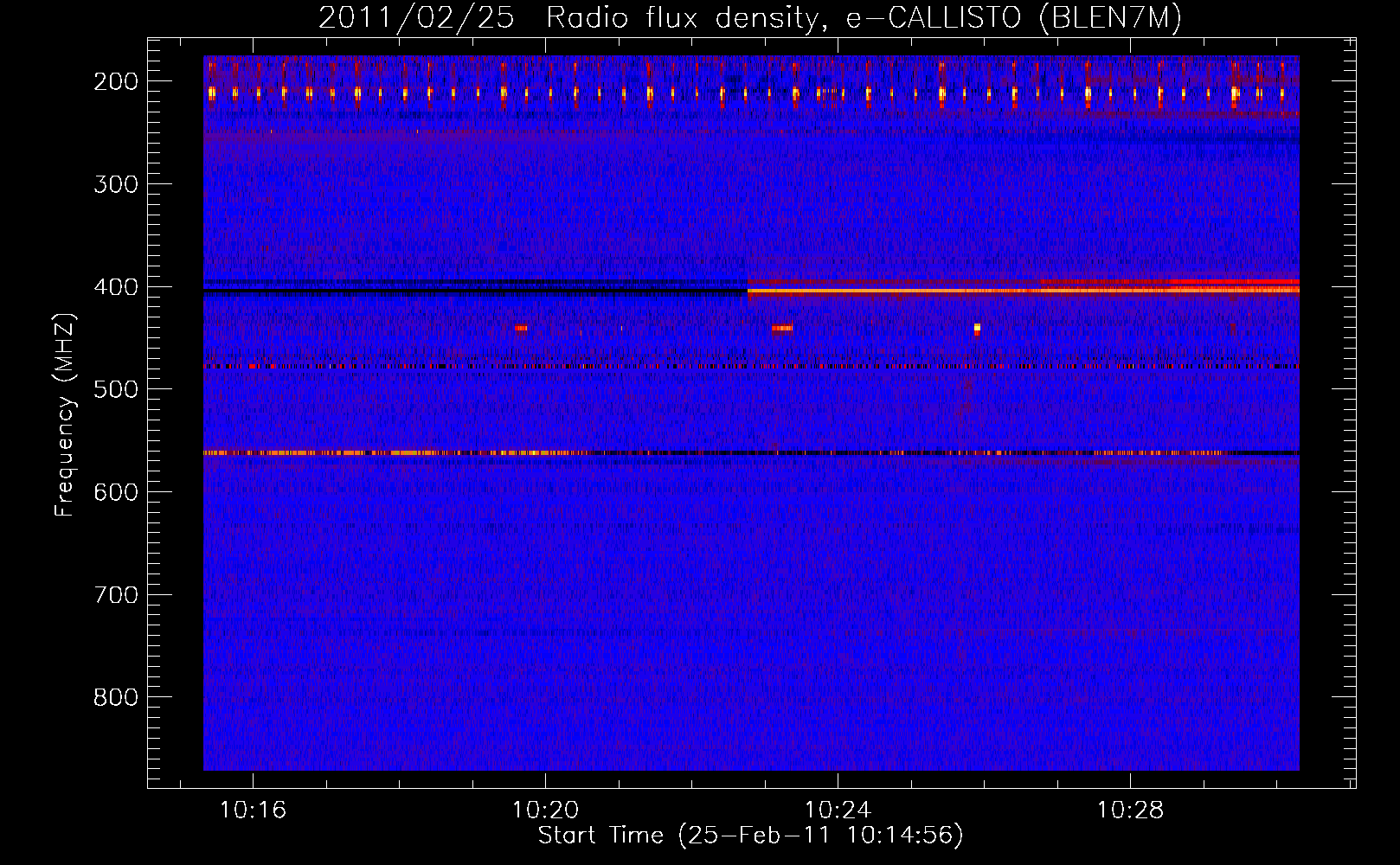Select the 300 frequency tick label
The height and width of the screenshot is (865, 1400).
115,184
